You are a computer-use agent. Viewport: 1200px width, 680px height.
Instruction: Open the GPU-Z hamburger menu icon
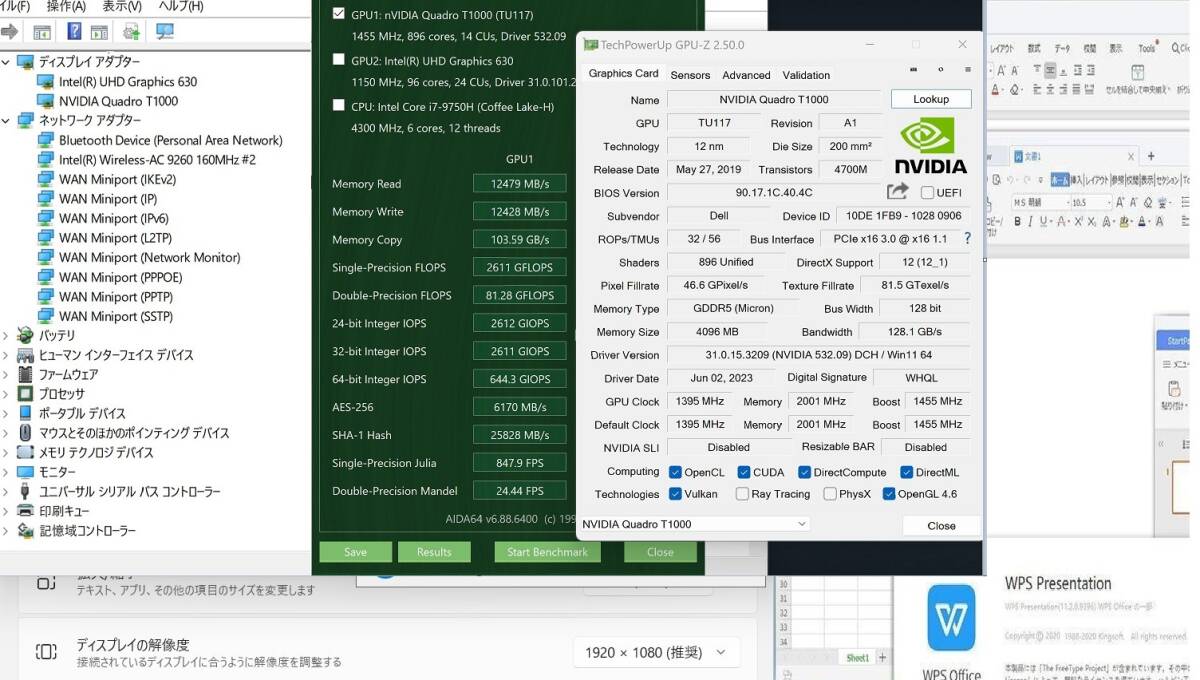tap(967, 70)
